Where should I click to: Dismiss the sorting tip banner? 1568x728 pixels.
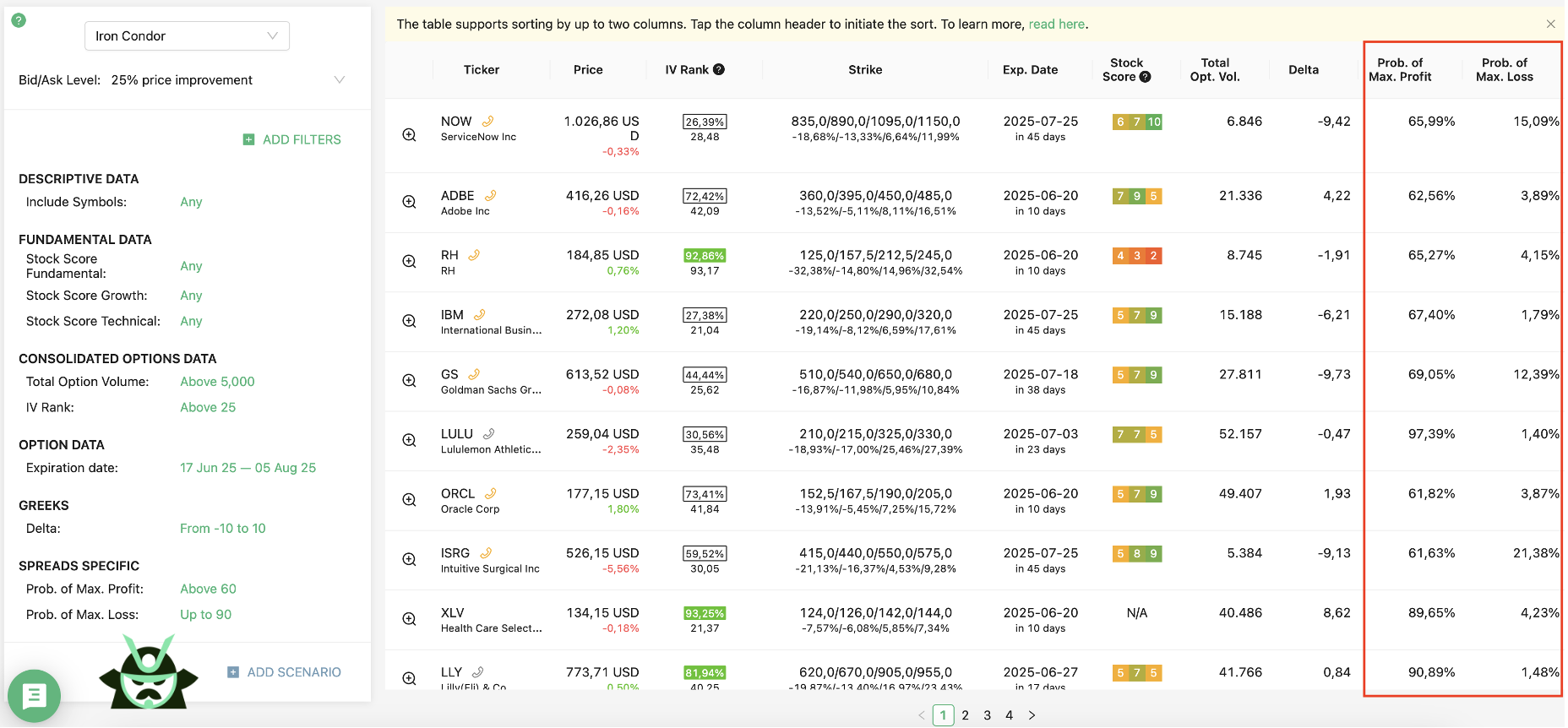[x=1550, y=24]
